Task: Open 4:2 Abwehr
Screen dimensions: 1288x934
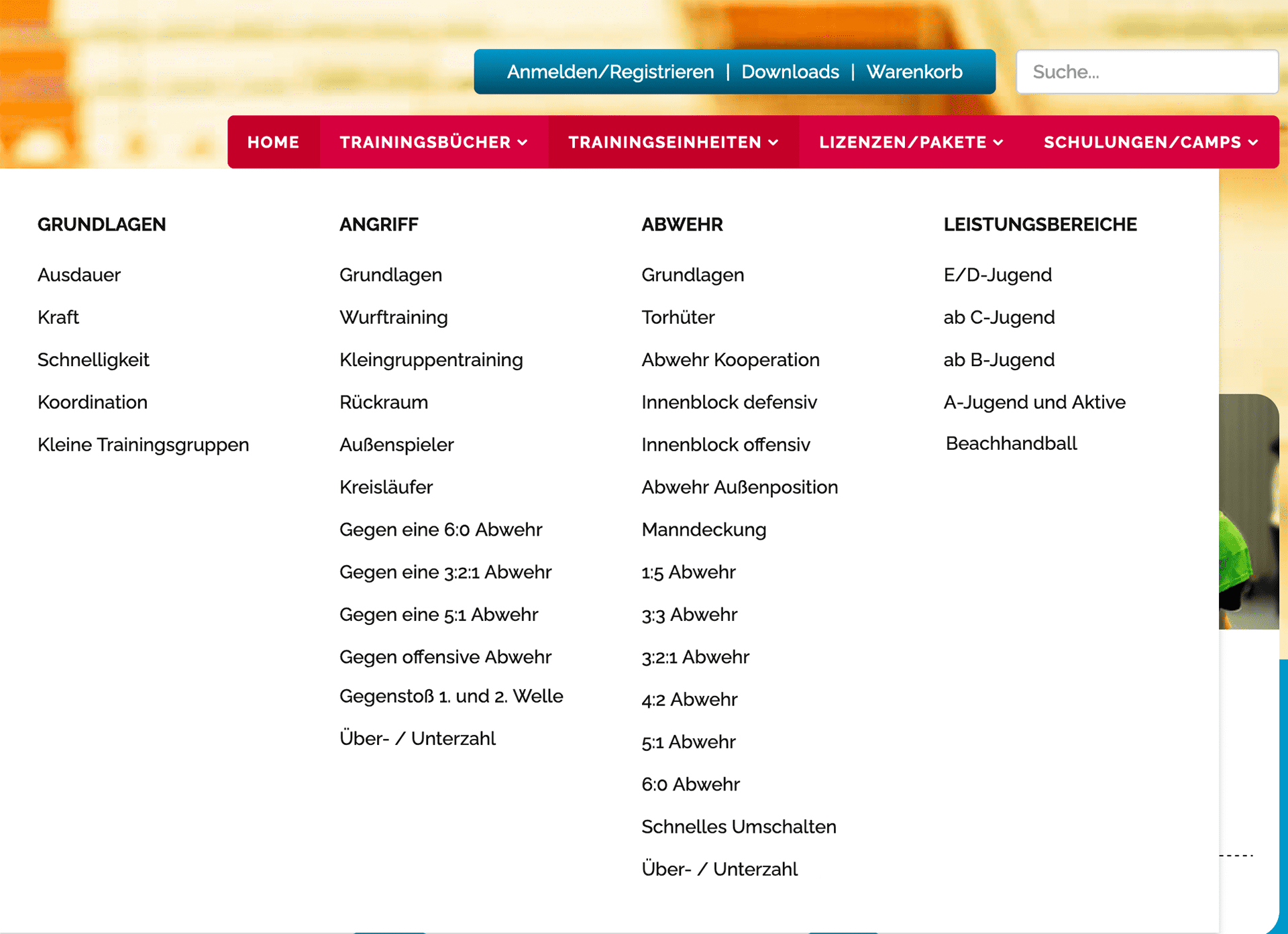Action: (x=690, y=699)
